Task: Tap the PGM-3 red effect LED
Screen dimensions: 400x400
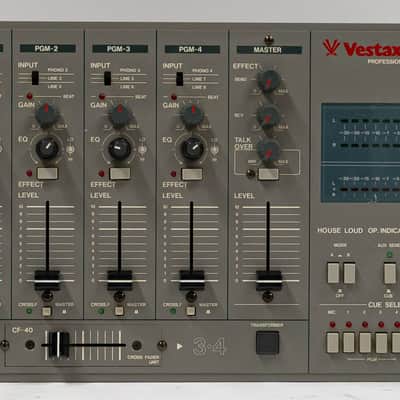Action: point(102,174)
